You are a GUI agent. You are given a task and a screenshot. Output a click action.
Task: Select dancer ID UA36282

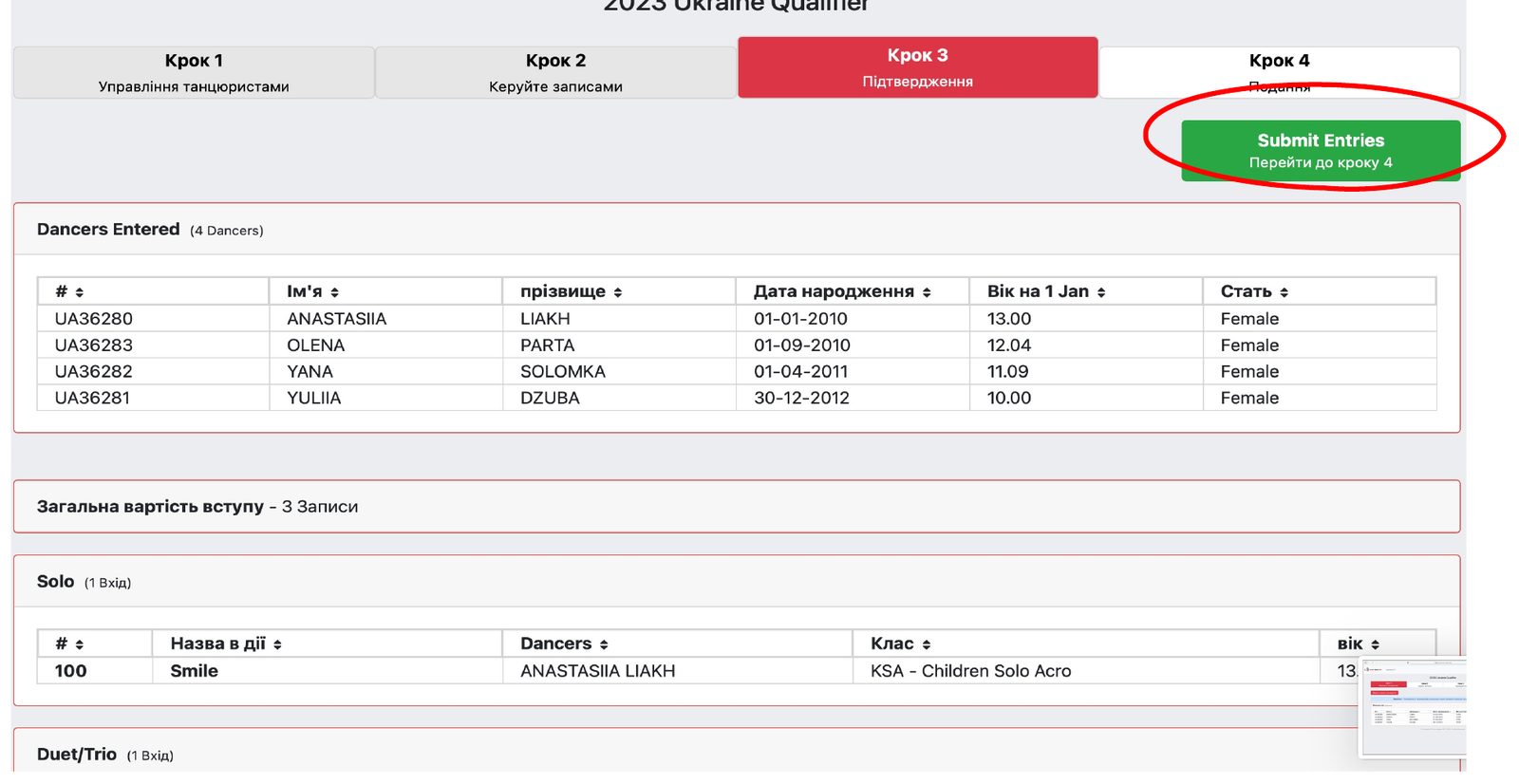[x=93, y=372]
